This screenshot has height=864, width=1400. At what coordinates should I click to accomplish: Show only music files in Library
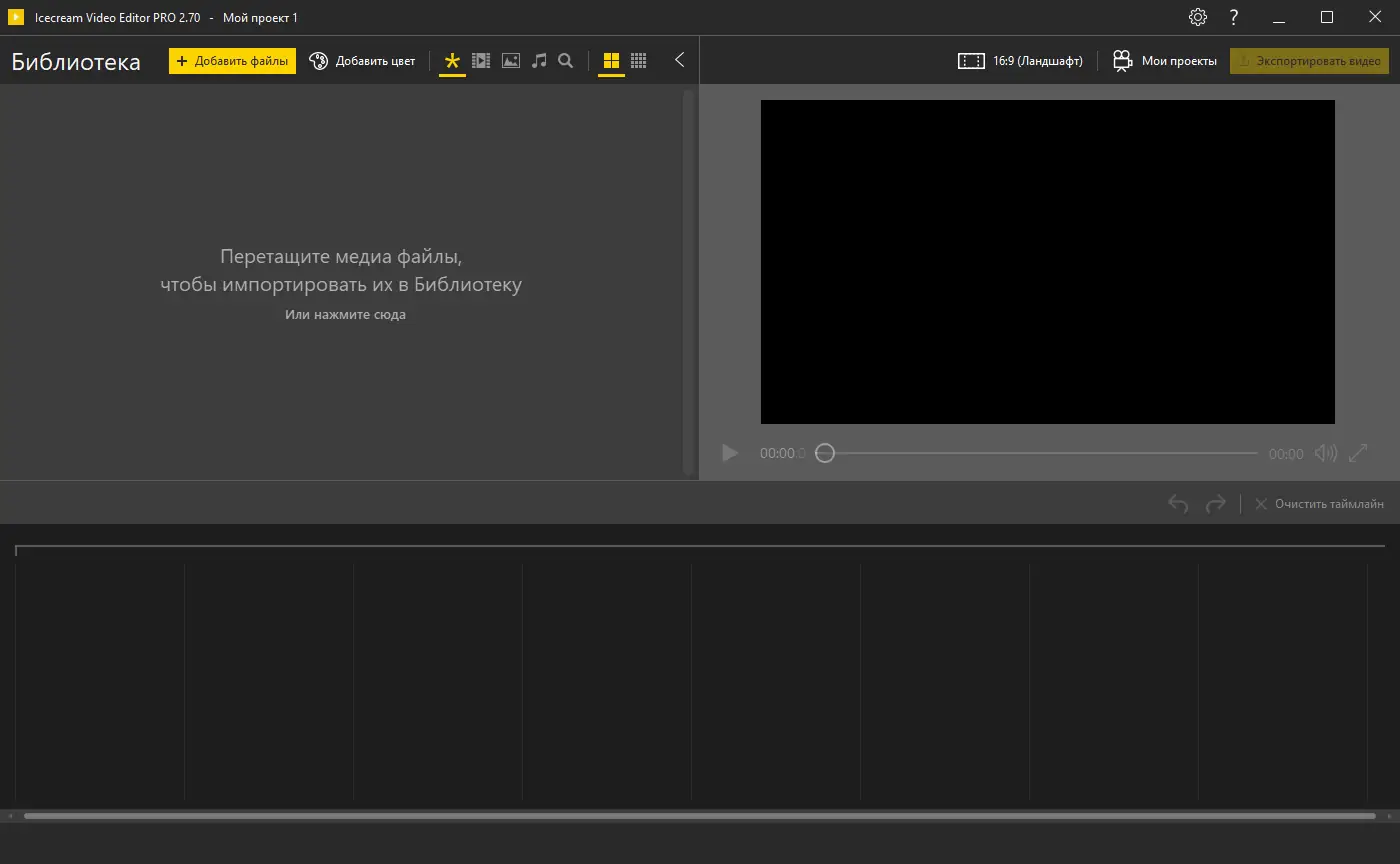538,60
